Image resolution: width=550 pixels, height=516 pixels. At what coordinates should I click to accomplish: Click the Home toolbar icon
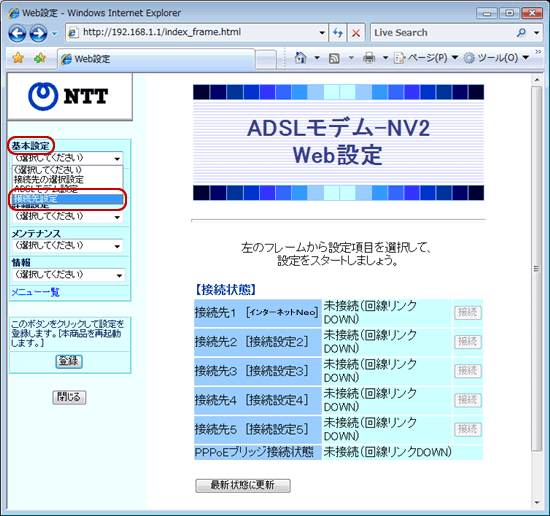click(301, 58)
